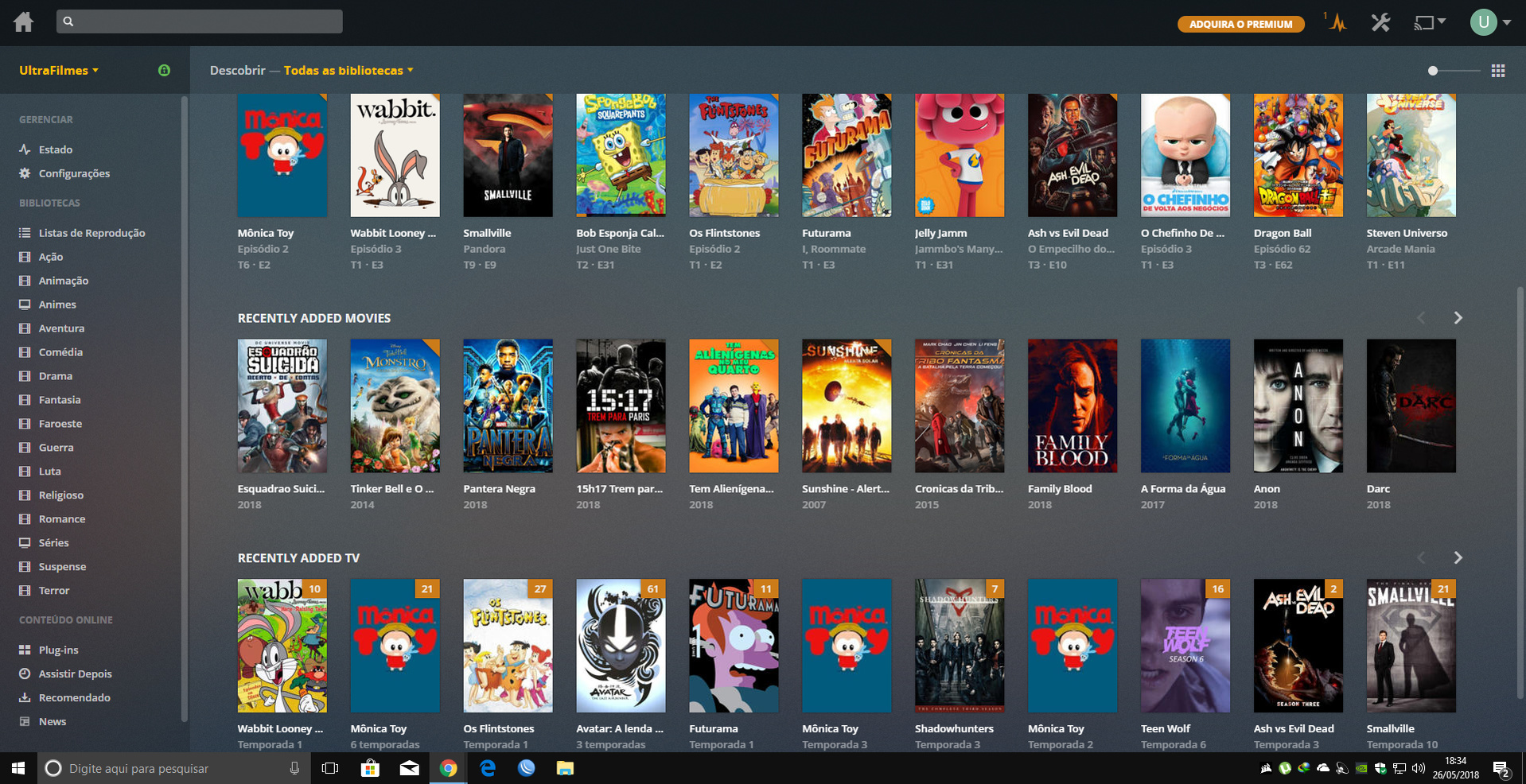Open the Comédia library
The width and height of the screenshot is (1526, 784).
[x=60, y=352]
